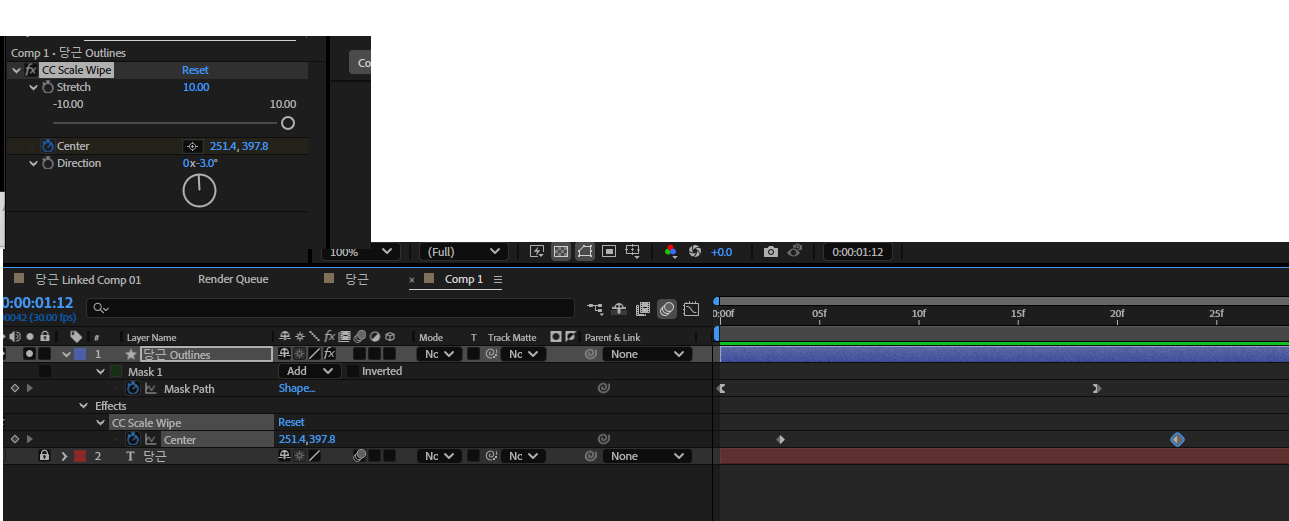
Task: Open the show channel color icon menu
Action: coord(671,252)
